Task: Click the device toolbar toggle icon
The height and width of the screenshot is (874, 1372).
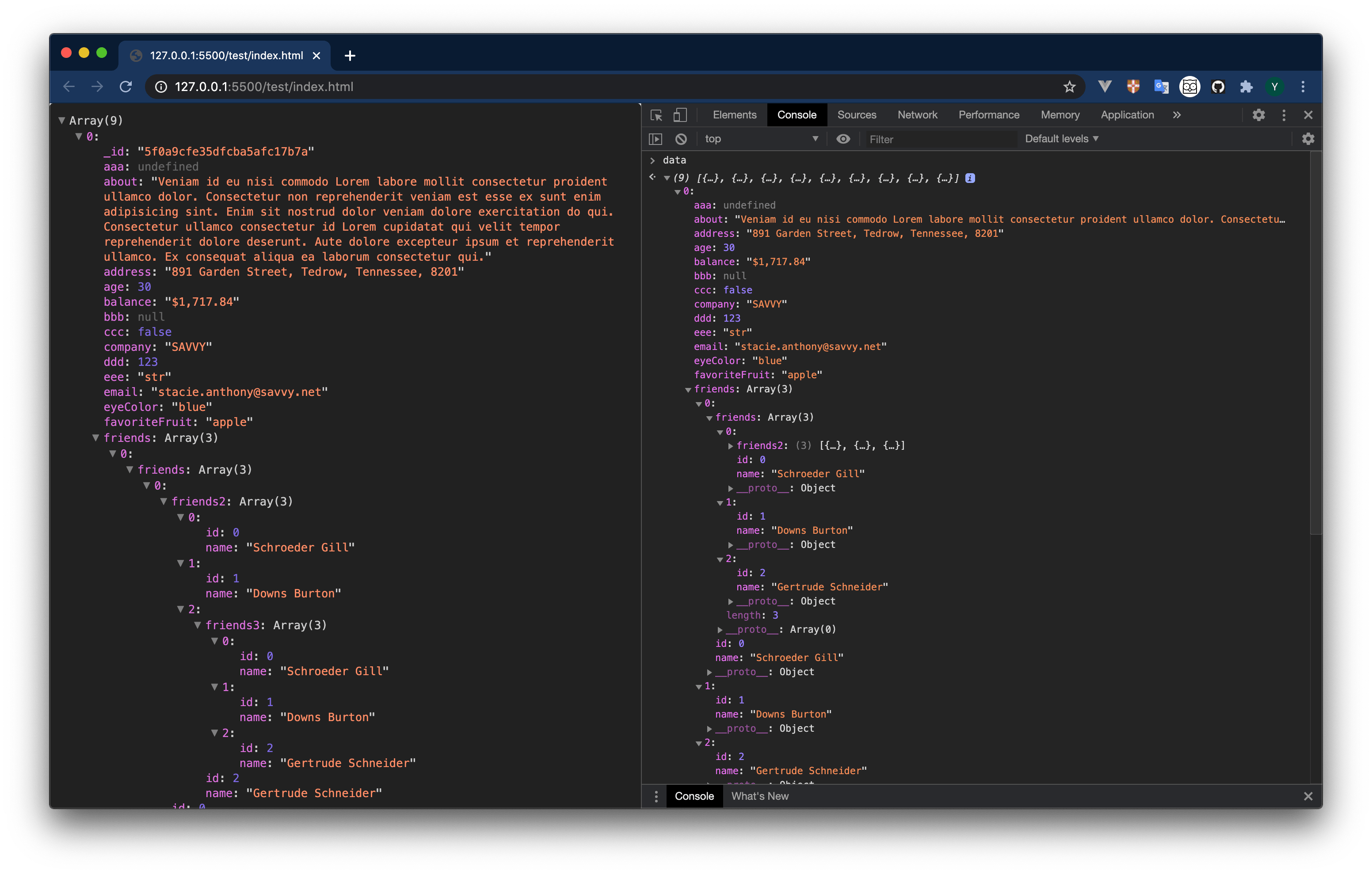Action: 680,114
